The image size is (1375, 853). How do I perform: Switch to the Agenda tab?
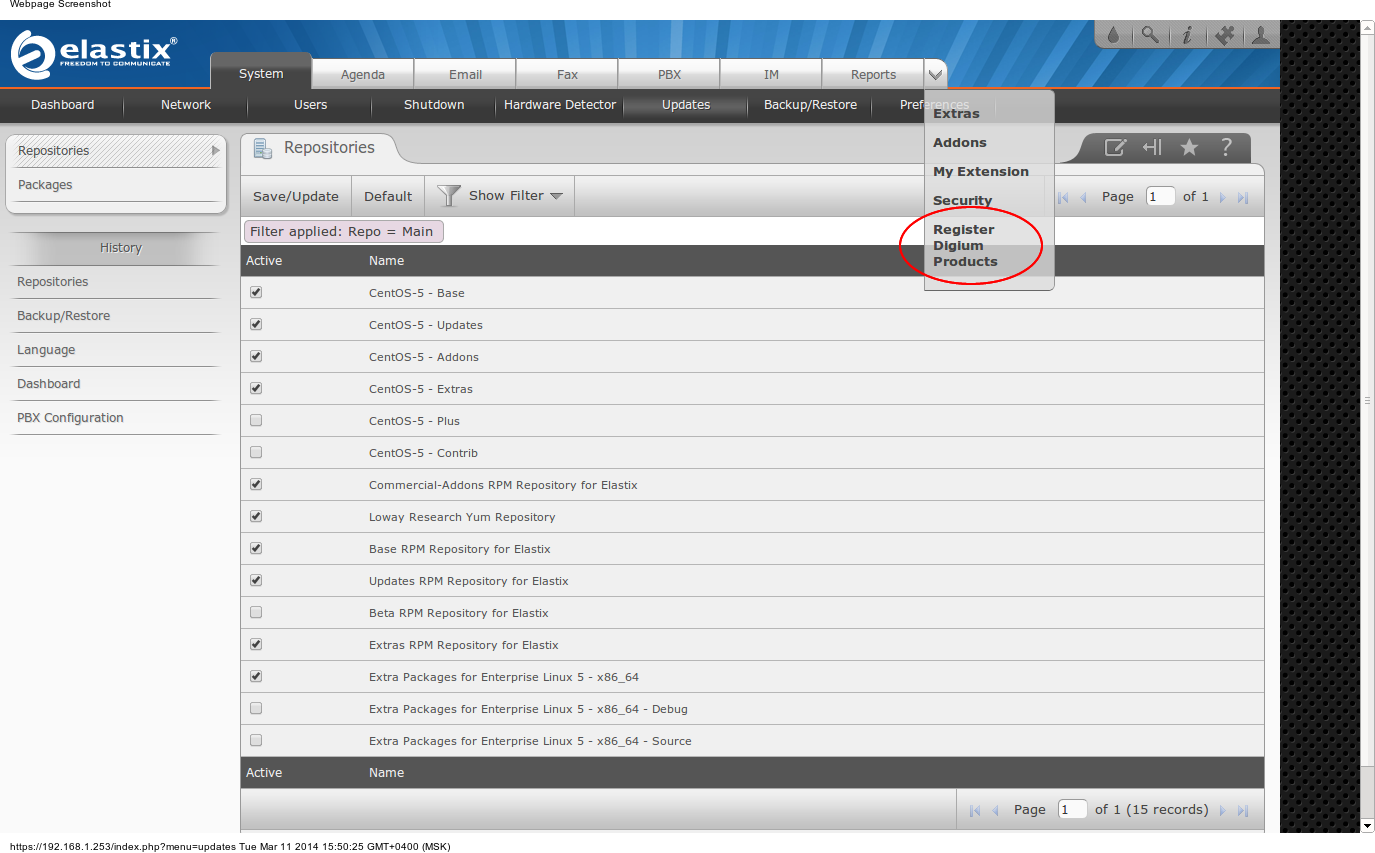point(363,74)
